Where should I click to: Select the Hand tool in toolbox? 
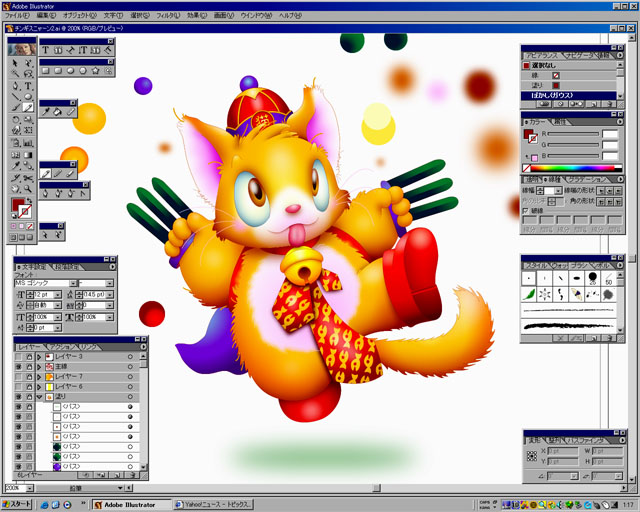(x=16, y=189)
